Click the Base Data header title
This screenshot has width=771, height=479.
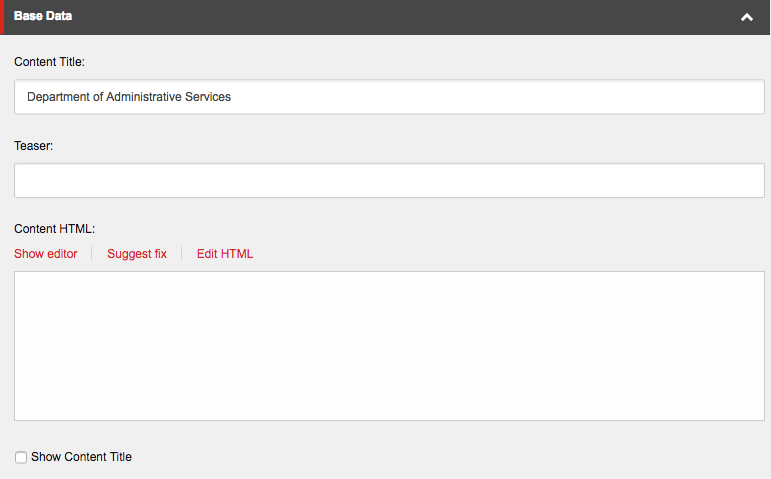click(x=43, y=17)
